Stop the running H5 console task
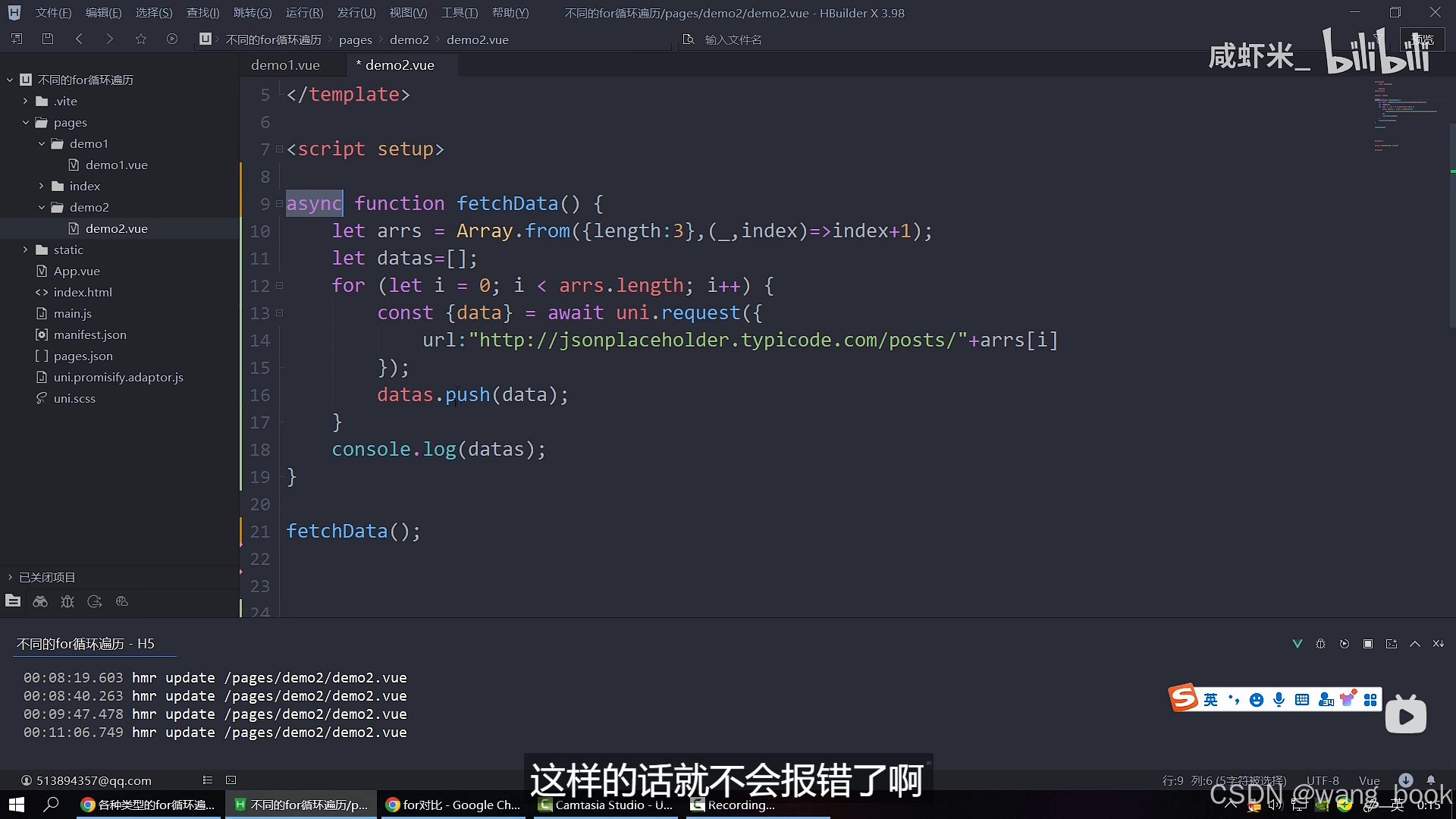1456x819 pixels. [x=1368, y=644]
